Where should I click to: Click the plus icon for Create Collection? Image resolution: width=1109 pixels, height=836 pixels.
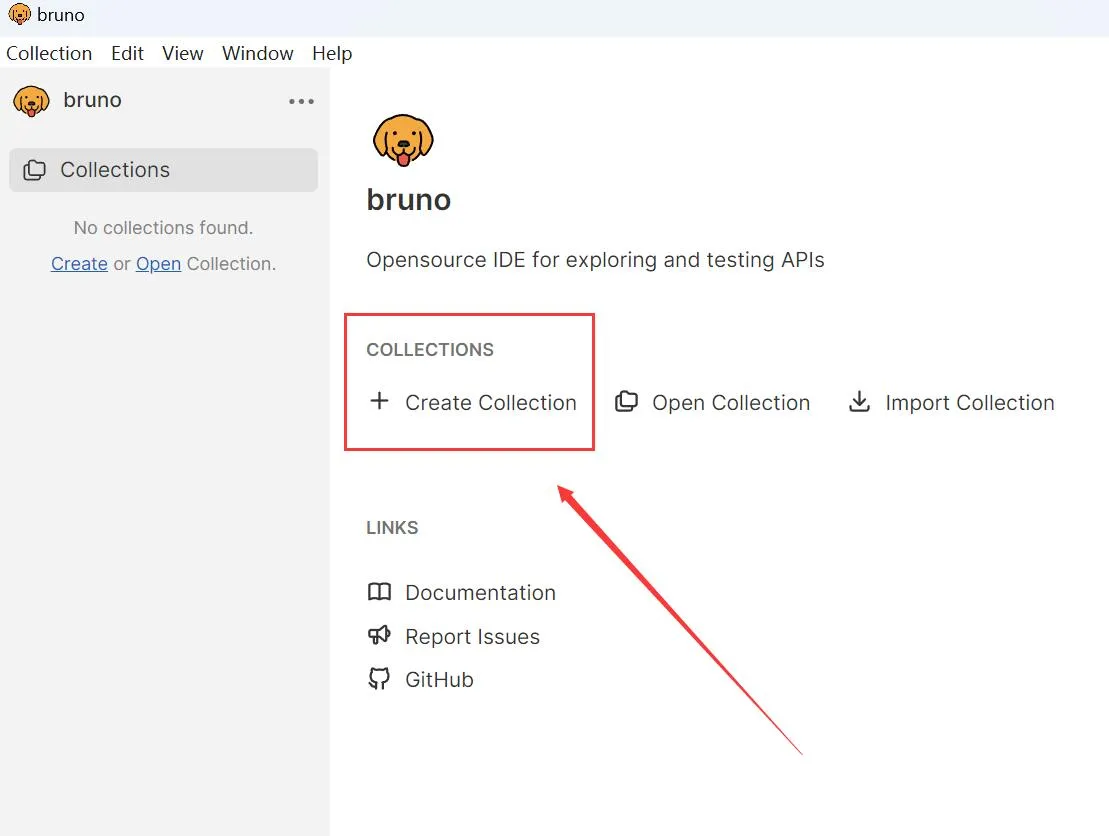379,402
